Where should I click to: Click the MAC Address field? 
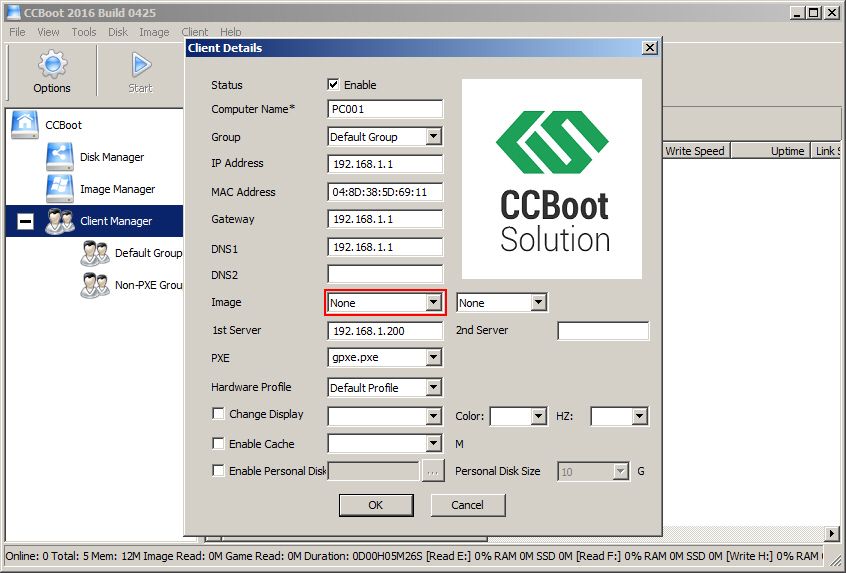click(385, 192)
